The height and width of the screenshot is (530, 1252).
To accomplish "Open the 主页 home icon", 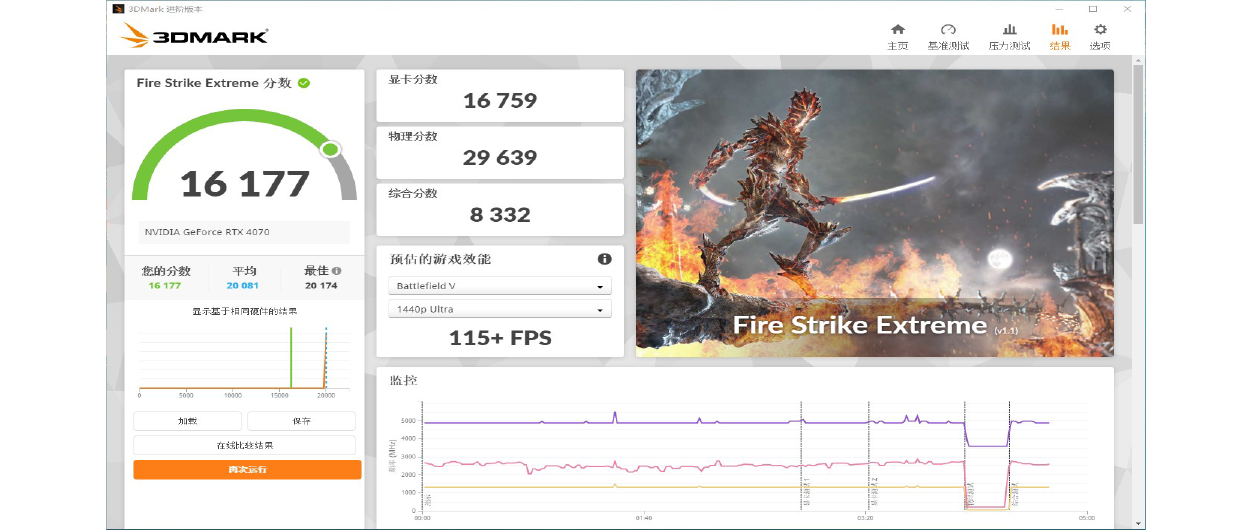I will click(898, 30).
